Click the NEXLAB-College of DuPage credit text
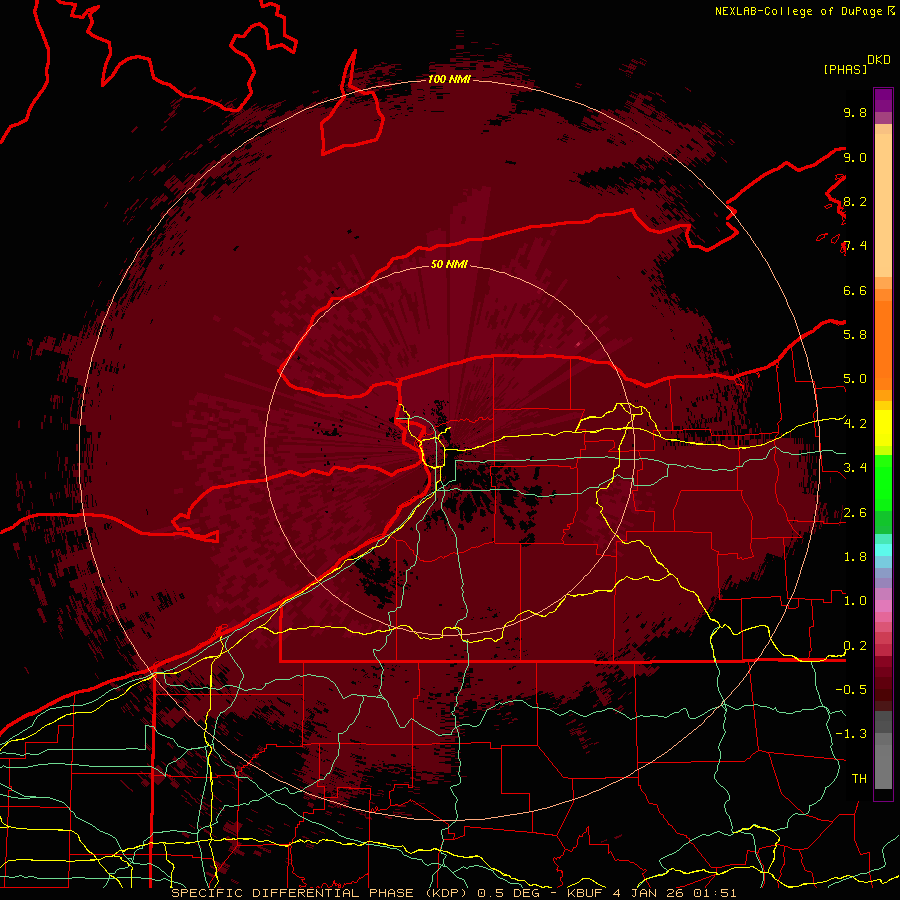 coord(799,11)
